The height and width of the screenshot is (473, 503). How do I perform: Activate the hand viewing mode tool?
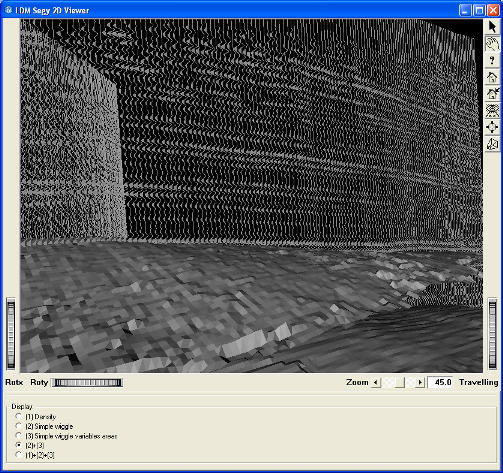[x=492, y=44]
